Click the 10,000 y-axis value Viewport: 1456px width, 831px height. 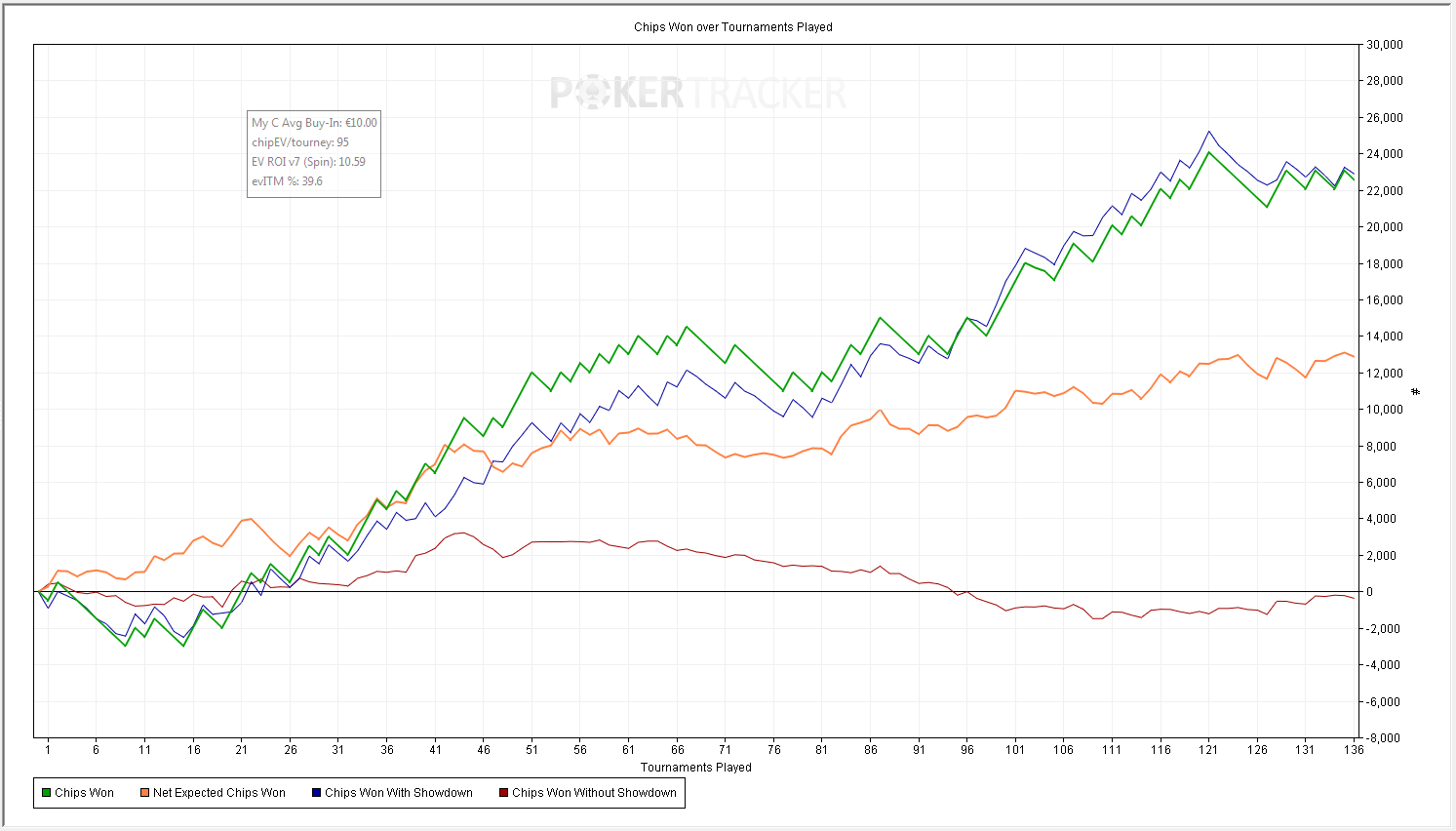pyautogui.click(x=1385, y=410)
